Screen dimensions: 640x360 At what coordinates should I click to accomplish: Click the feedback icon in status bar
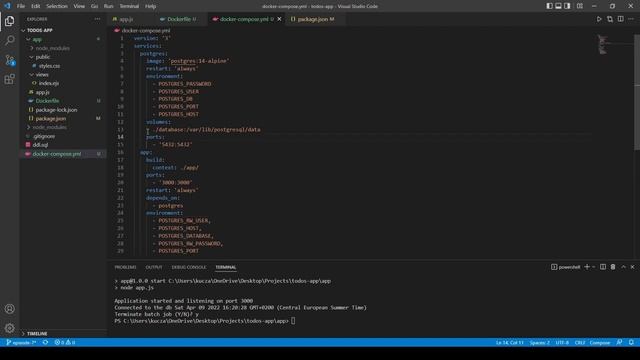tap(620, 342)
